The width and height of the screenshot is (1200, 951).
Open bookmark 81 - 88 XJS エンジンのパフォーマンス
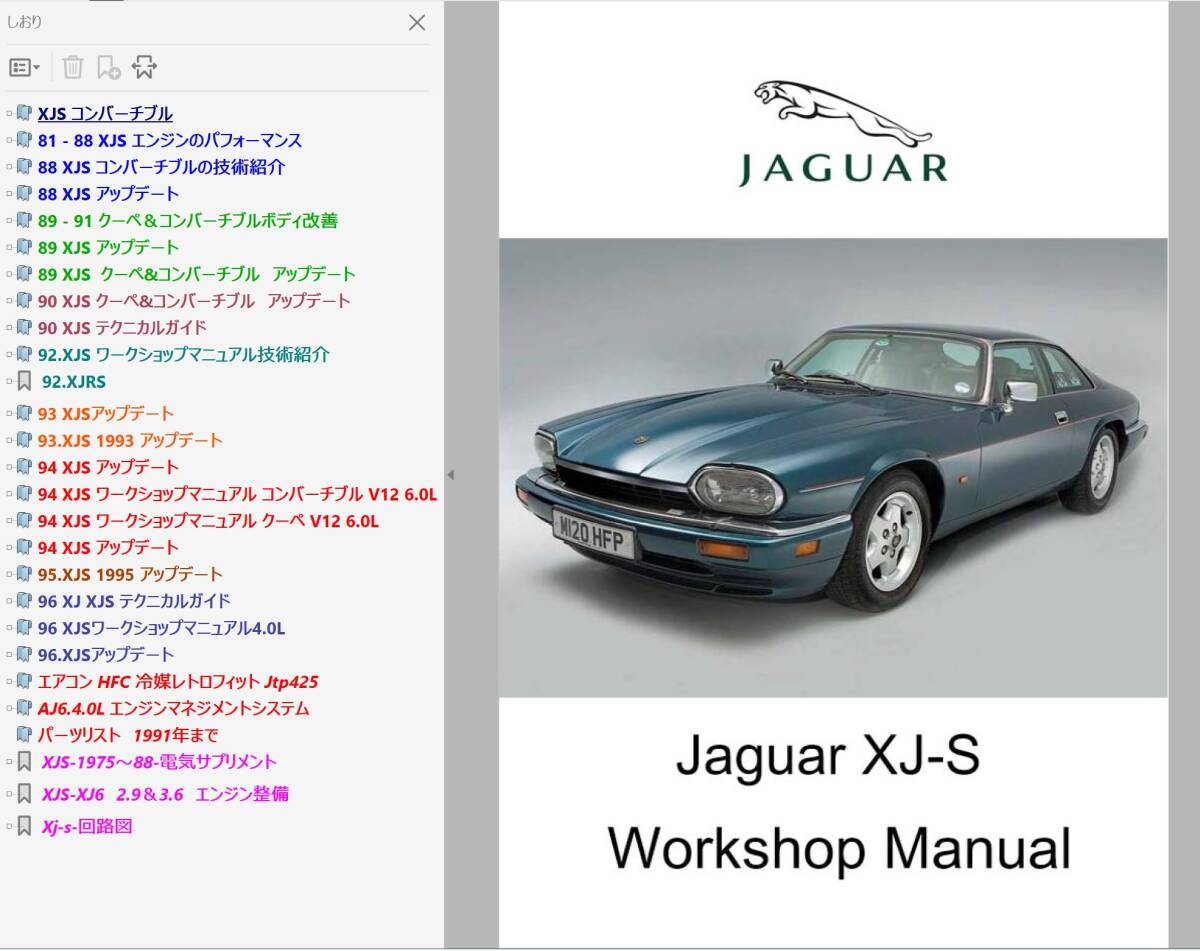pos(170,141)
